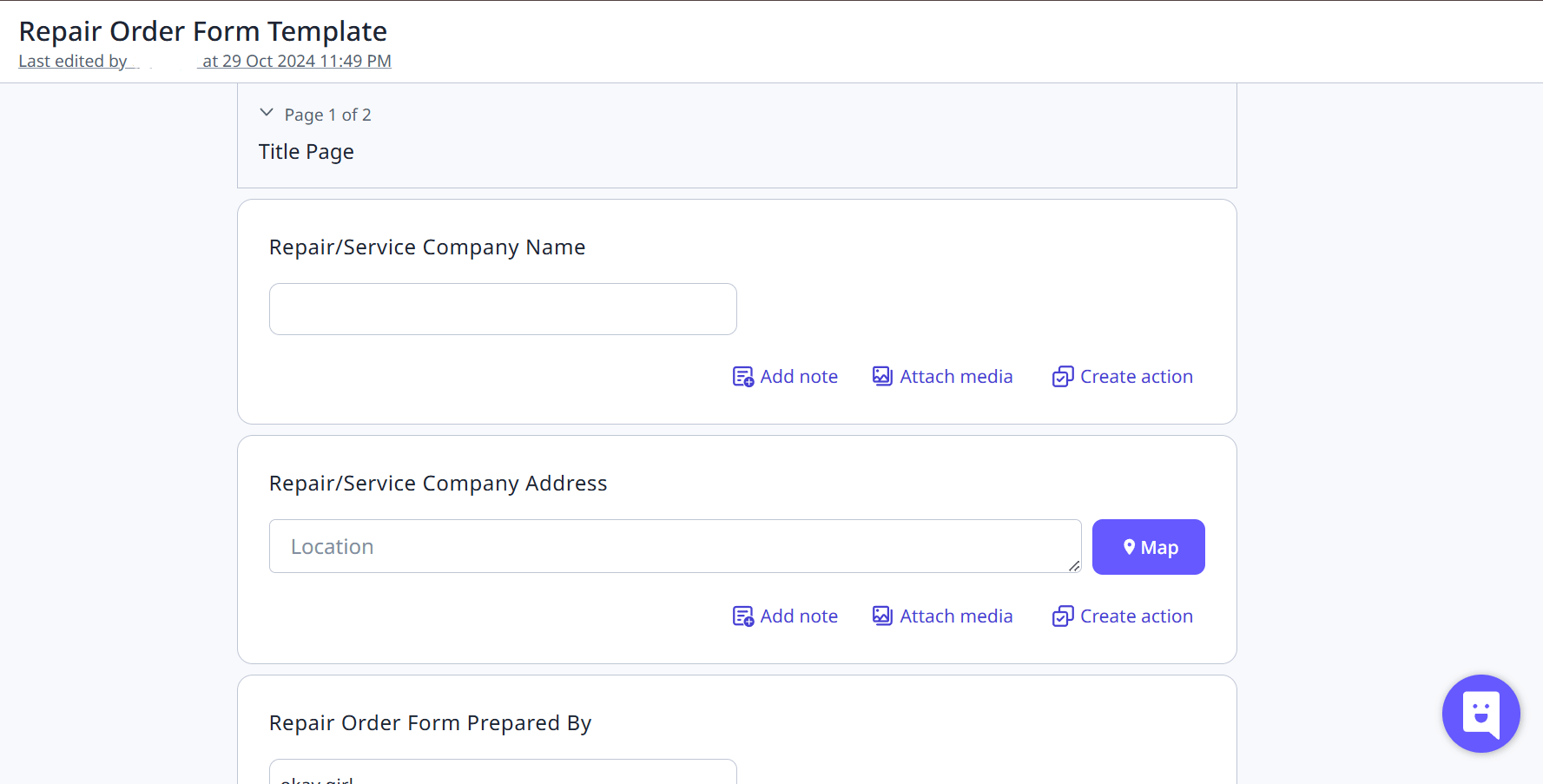Image resolution: width=1543 pixels, height=784 pixels.
Task: Click the Add note icon under Company Name
Action: pyautogui.click(x=743, y=376)
